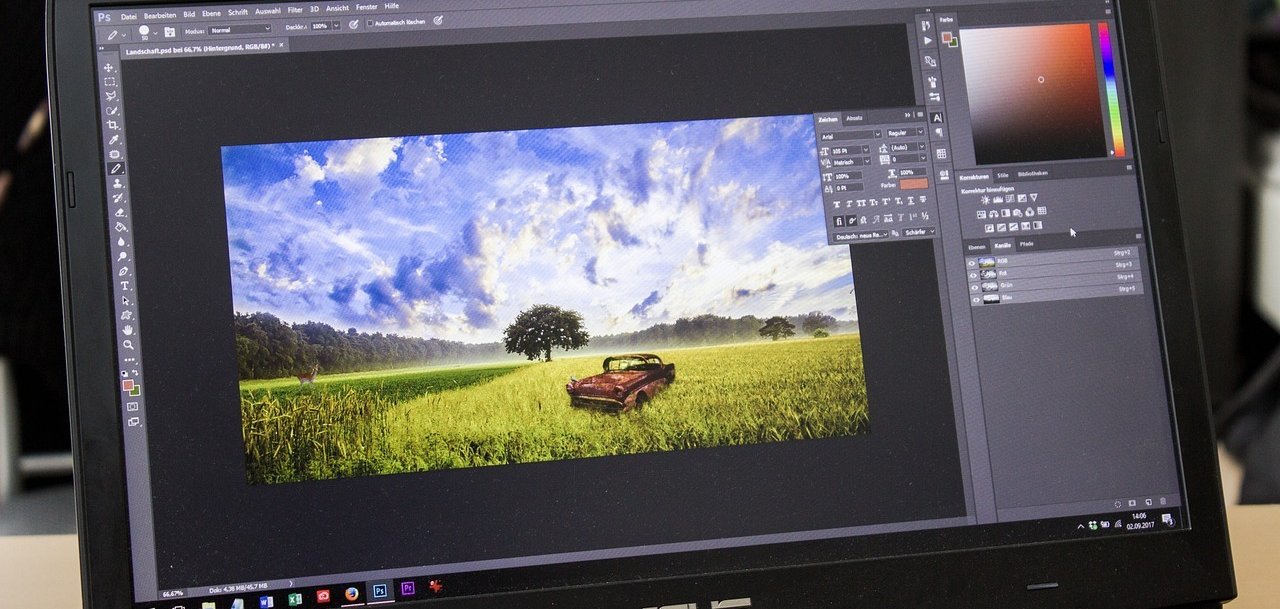Click the Deckkraft opacity input field
1280x609 pixels.
coord(319,24)
